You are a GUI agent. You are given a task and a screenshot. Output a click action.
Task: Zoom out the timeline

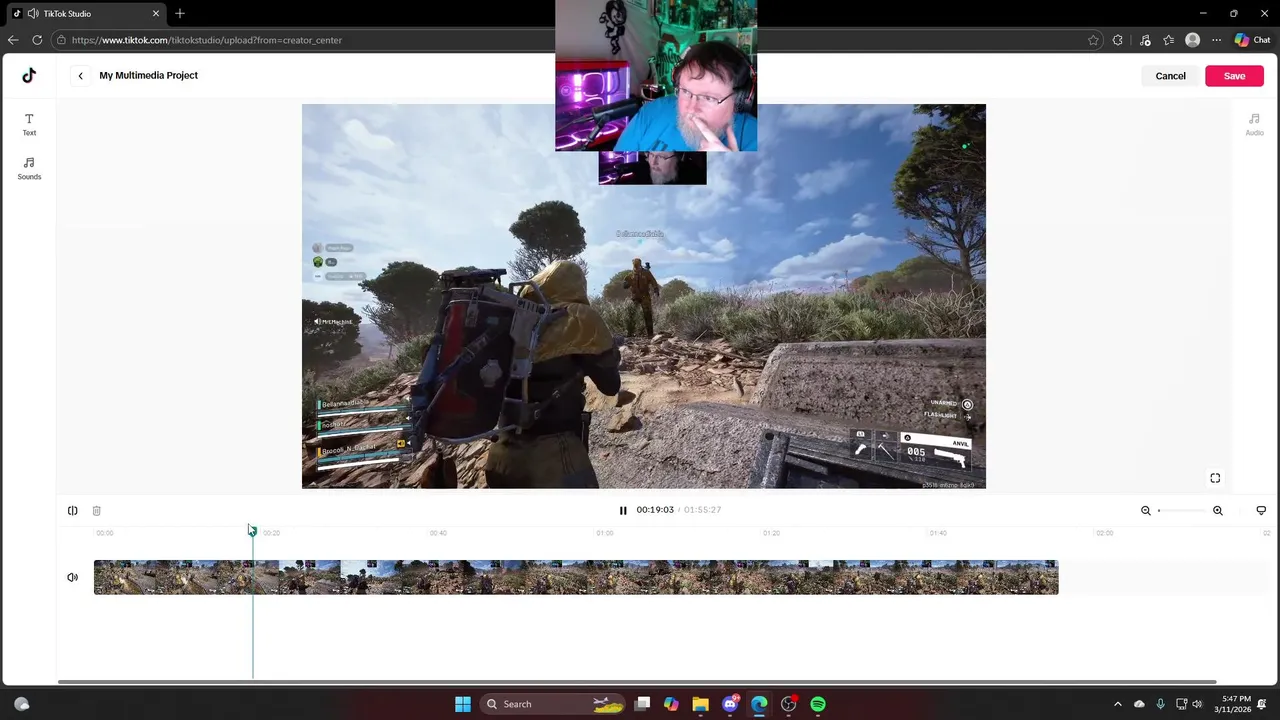(x=1146, y=511)
